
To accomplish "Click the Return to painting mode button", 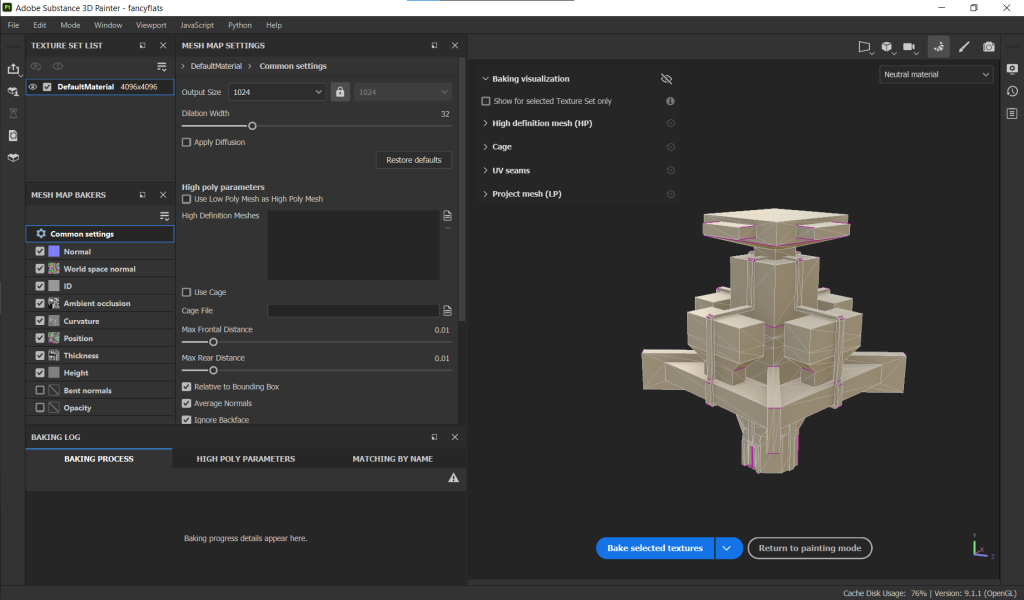I will (810, 548).
